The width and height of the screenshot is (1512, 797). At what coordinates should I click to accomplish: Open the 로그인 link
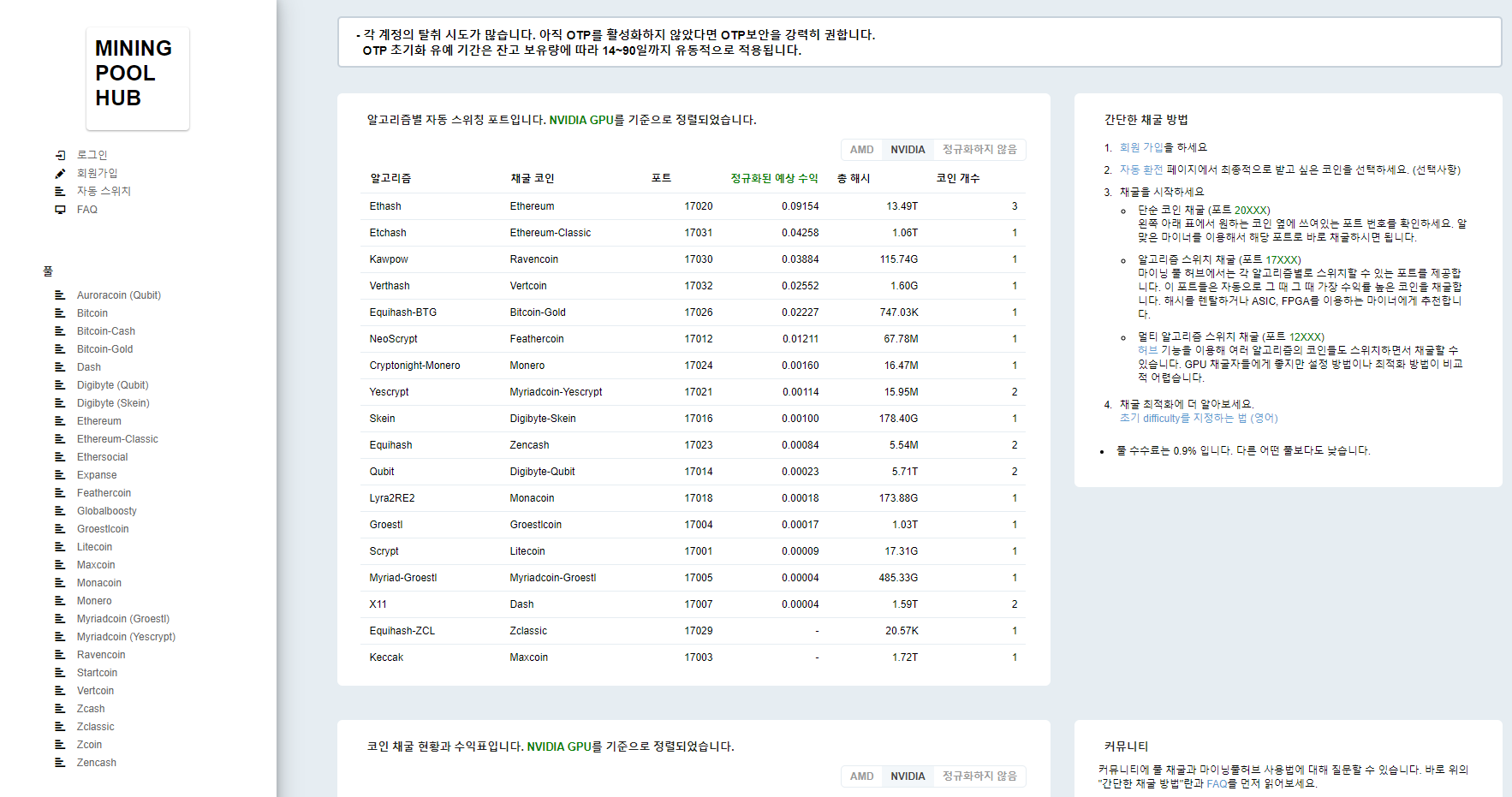click(92, 155)
